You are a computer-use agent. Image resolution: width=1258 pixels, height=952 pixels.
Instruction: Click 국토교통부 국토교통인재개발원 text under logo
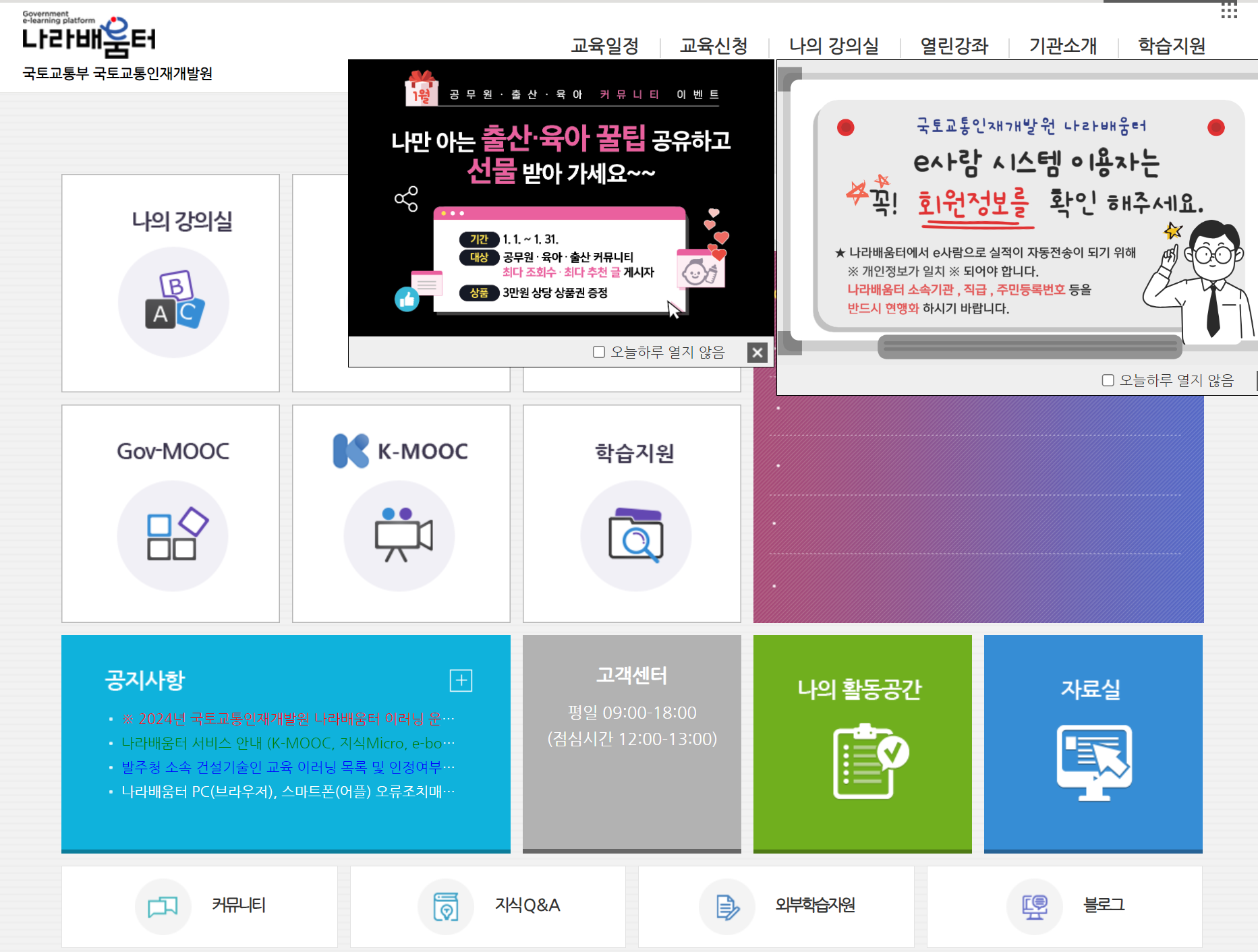click(117, 73)
